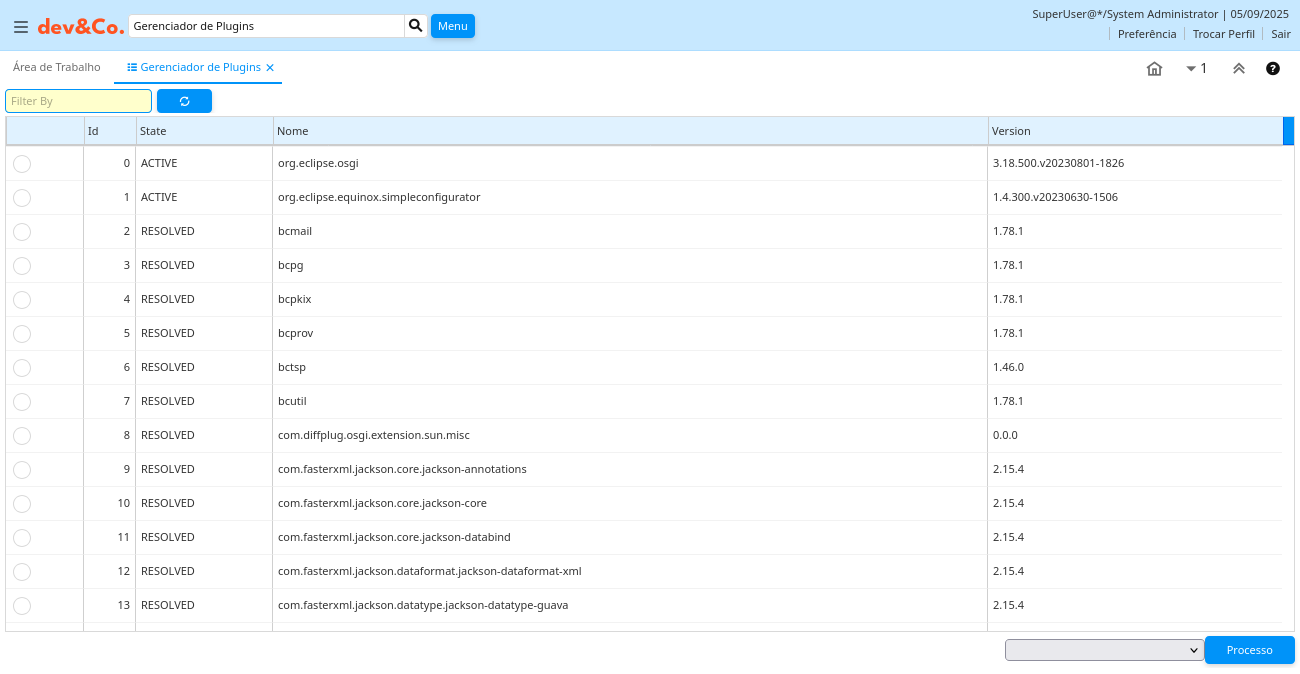Click the org.eclipse.equinox.simpleconfigurator cell

pyautogui.click(x=630, y=197)
